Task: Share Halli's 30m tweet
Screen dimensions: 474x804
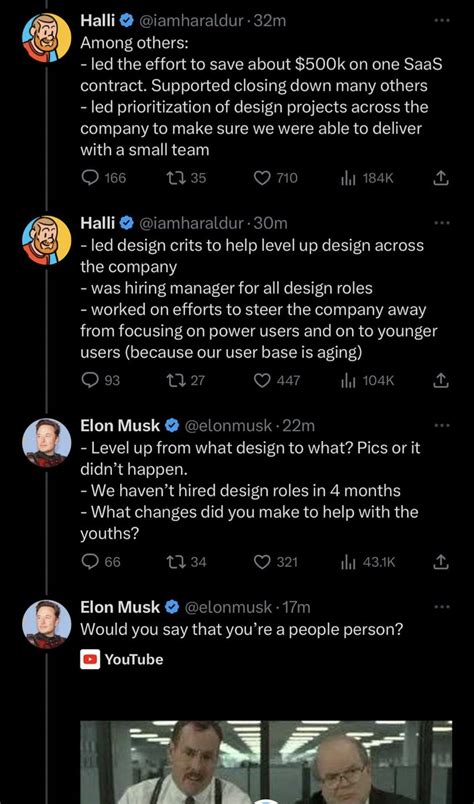Action: (x=441, y=380)
